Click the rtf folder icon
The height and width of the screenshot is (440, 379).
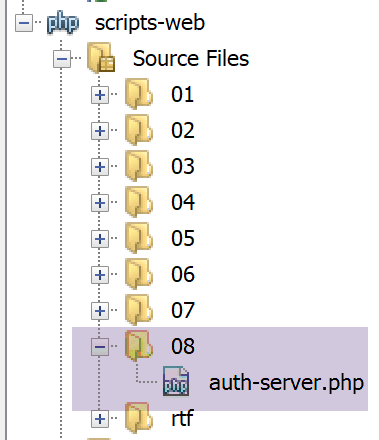[x=139, y=418]
